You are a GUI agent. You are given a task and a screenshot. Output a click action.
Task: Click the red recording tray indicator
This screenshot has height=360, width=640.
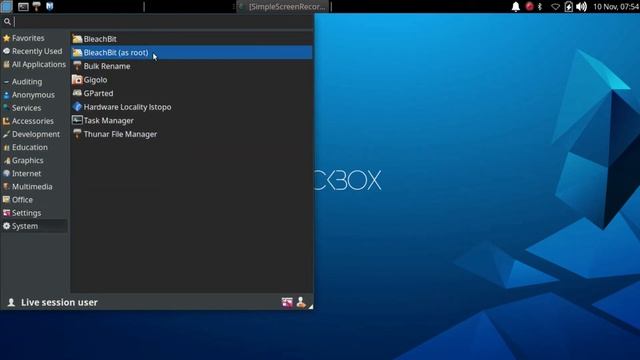tap(529, 7)
